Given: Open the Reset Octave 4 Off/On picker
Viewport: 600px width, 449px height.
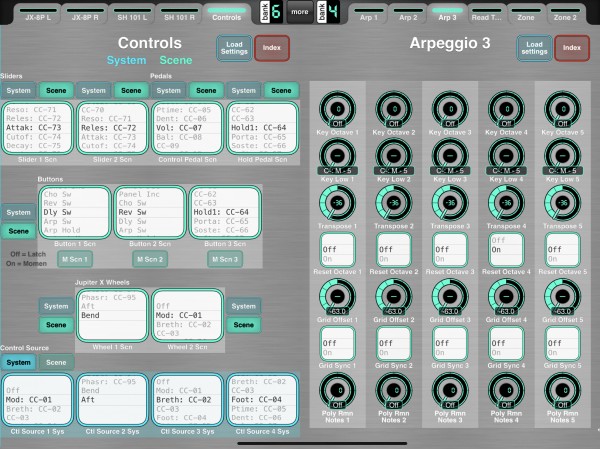Looking at the screenshot, I should (x=506, y=250).
